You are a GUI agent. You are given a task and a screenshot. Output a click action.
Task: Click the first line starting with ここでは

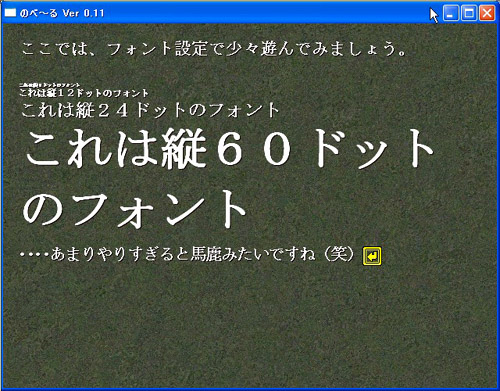click(214, 48)
